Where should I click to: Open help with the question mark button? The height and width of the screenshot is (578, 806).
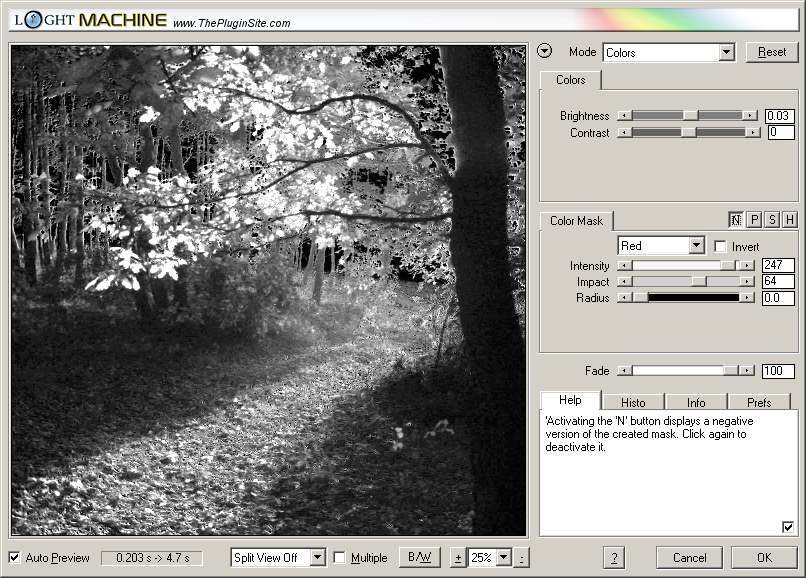614,558
